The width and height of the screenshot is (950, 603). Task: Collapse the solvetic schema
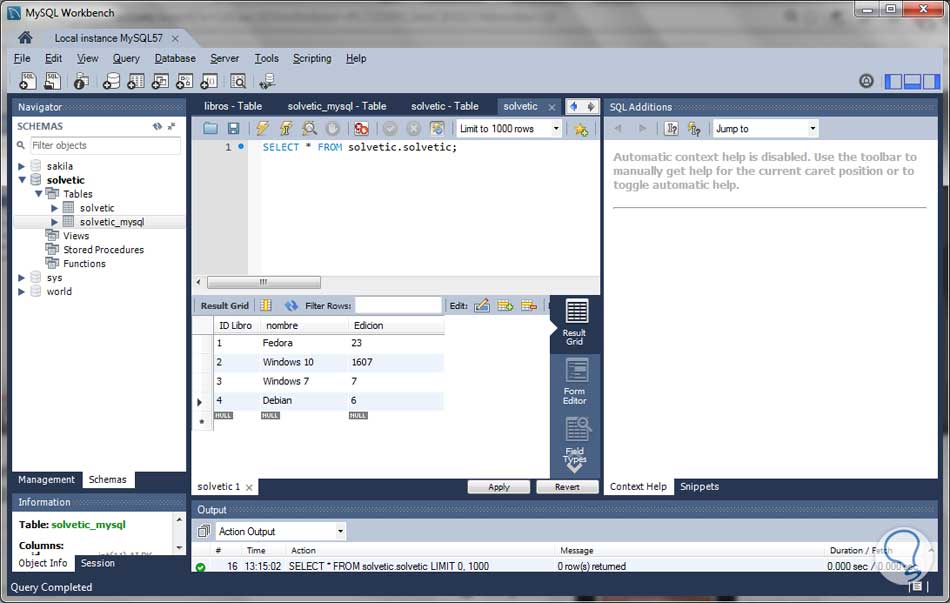coord(22,180)
